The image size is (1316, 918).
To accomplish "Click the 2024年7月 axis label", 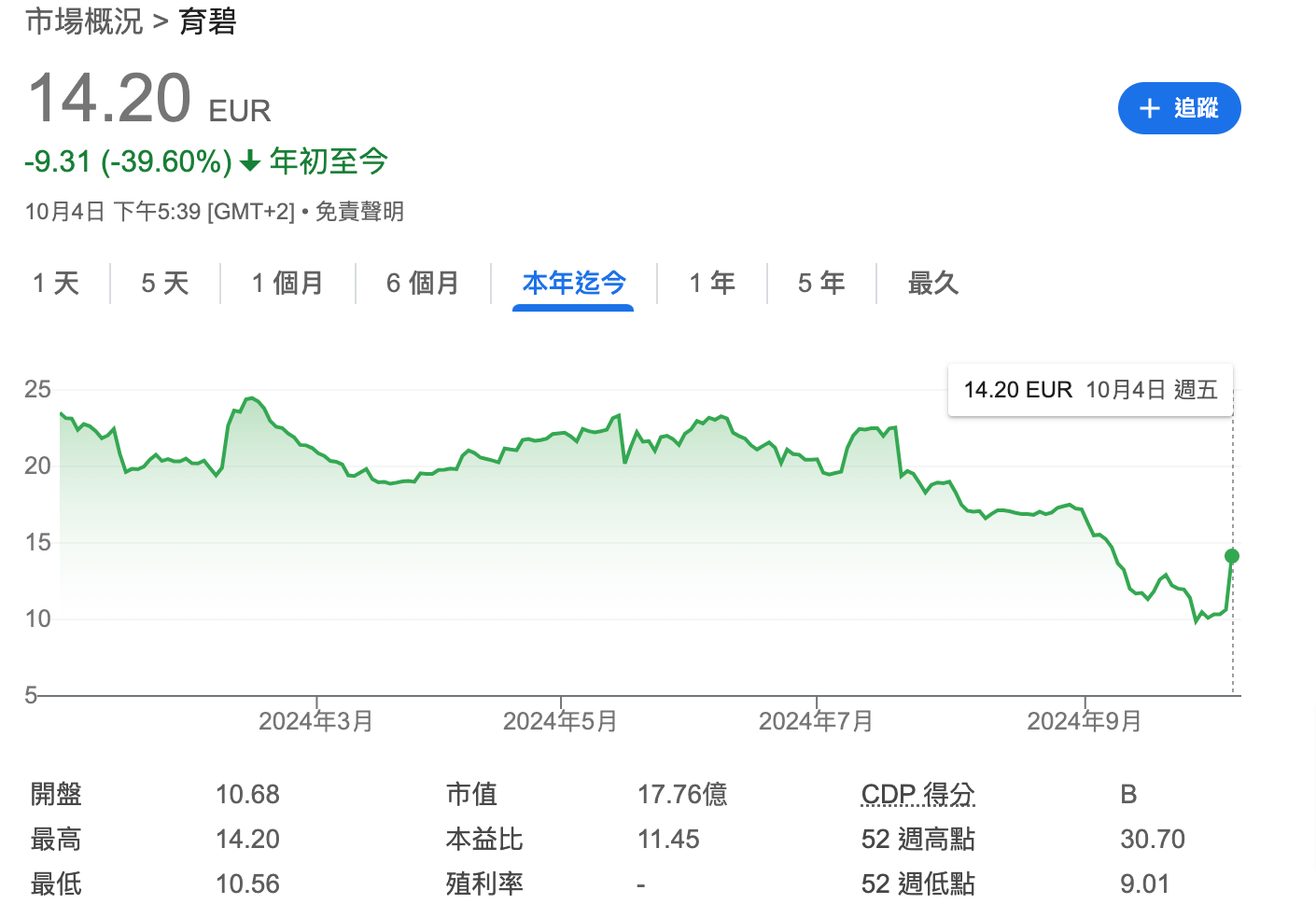I will coord(816,721).
